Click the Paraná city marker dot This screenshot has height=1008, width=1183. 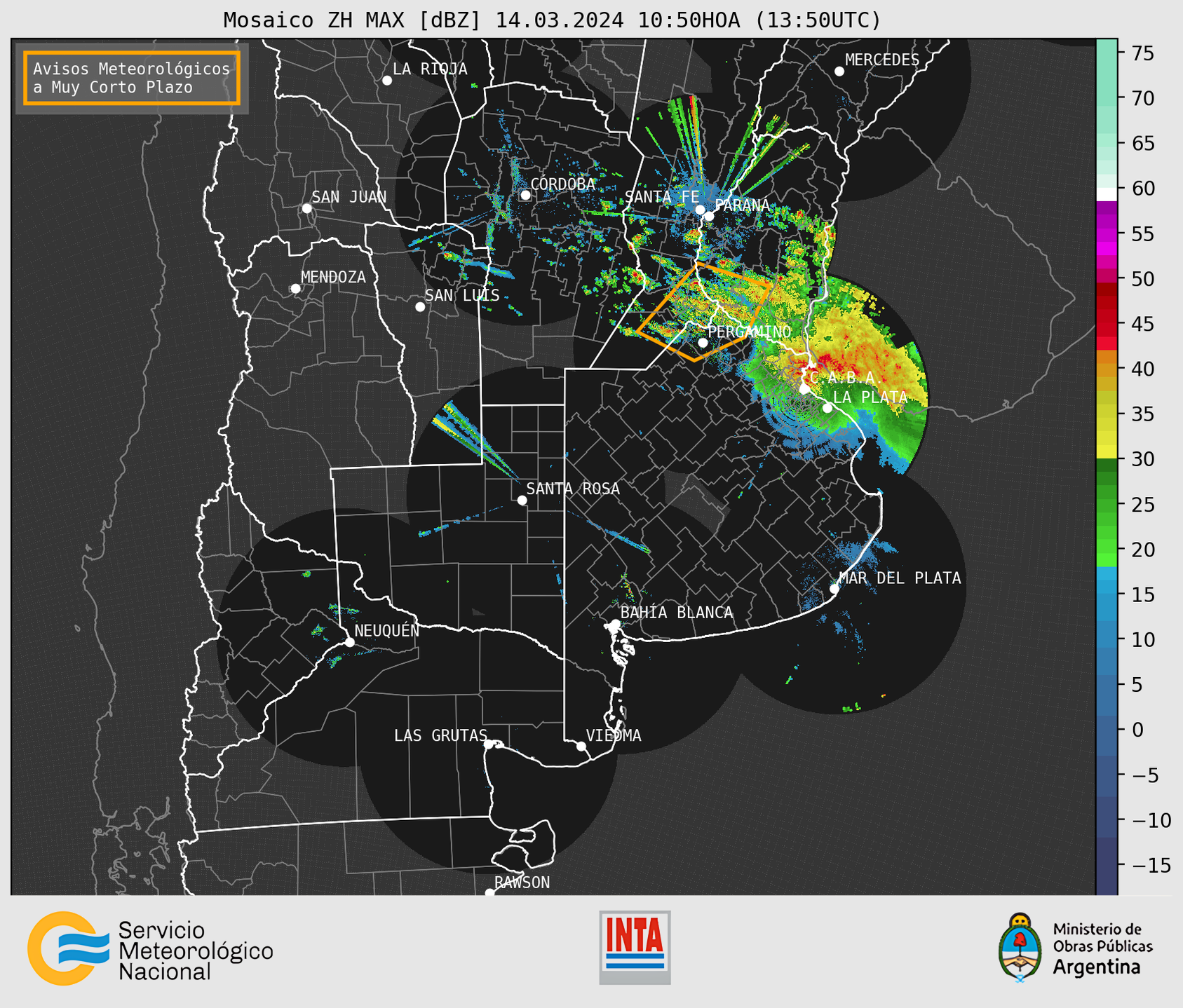point(709,216)
